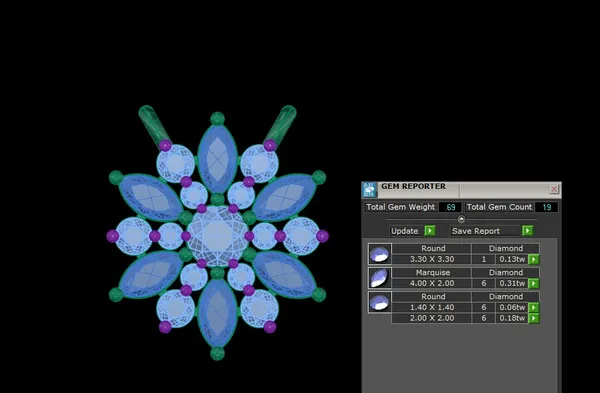Select the Round 3.30 gem thumbnail
The height and width of the screenshot is (393, 600).
[x=380, y=254]
